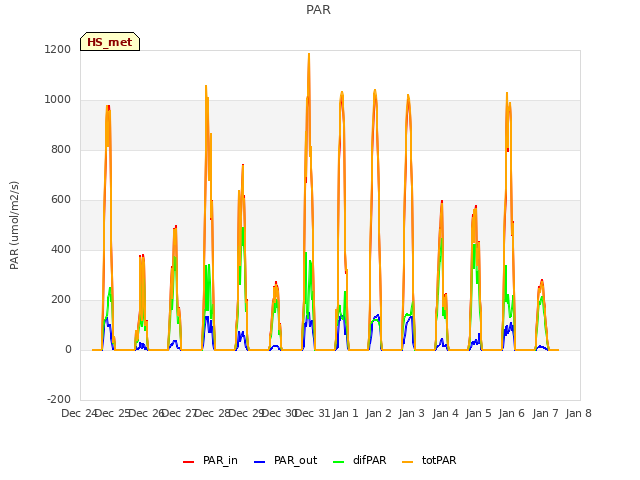The image size is (640, 480).
Task: Select the HS_met annotation label
Action: point(110,42)
